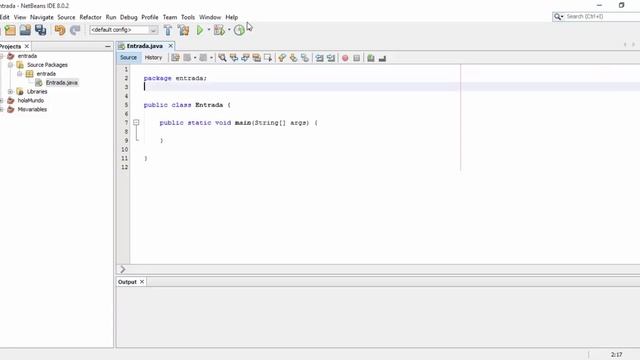Select the Libraries folder in tree
This screenshot has height=360, width=640.
[37, 92]
